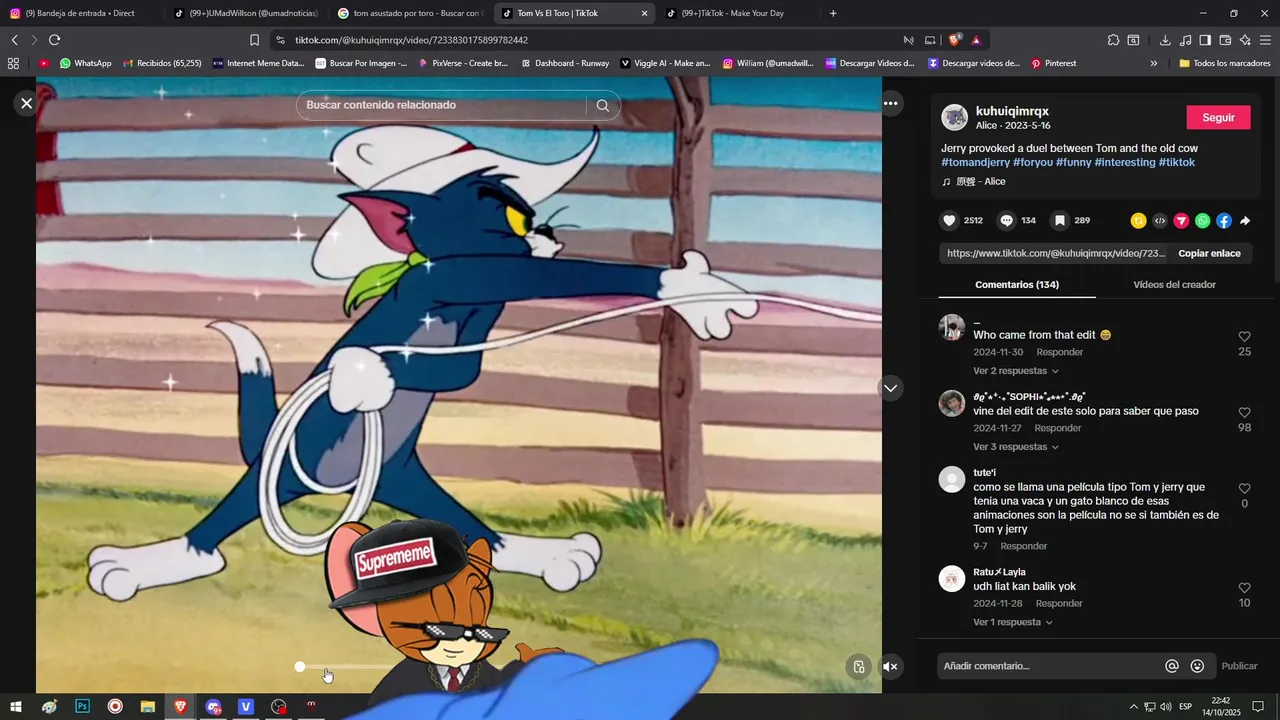Open a new browser tab
The width and height of the screenshot is (1280, 720).
833,13
